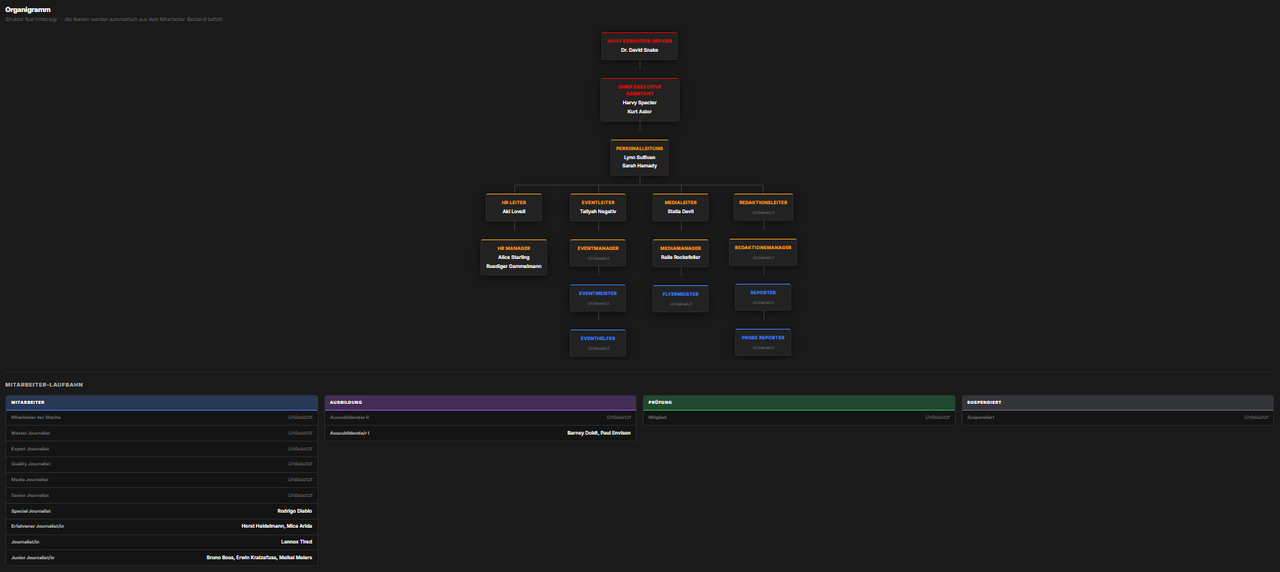Select the Mitarbeiter der Woche row

[162, 417]
